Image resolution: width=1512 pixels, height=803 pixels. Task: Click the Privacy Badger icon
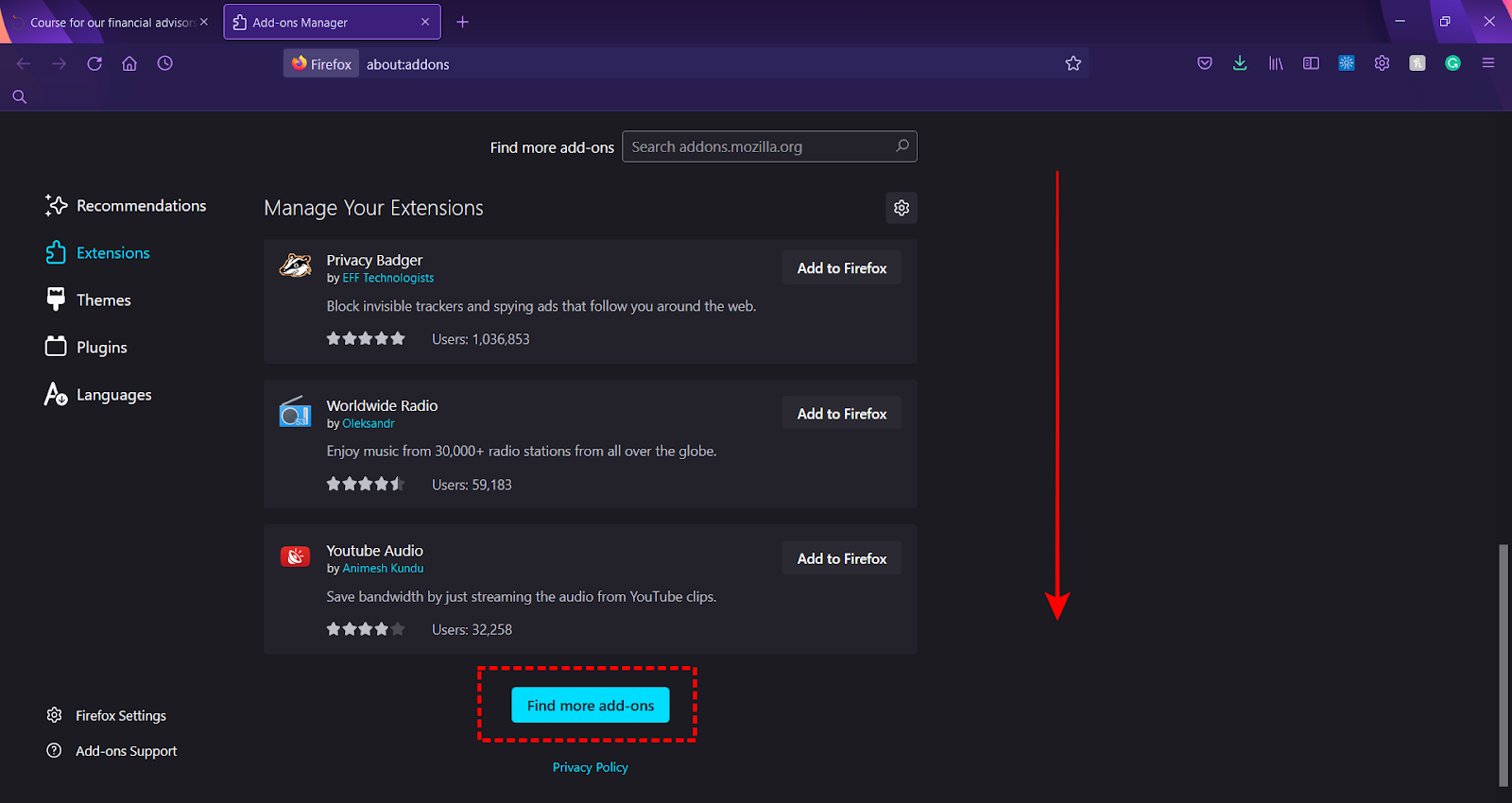(x=296, y=265)
